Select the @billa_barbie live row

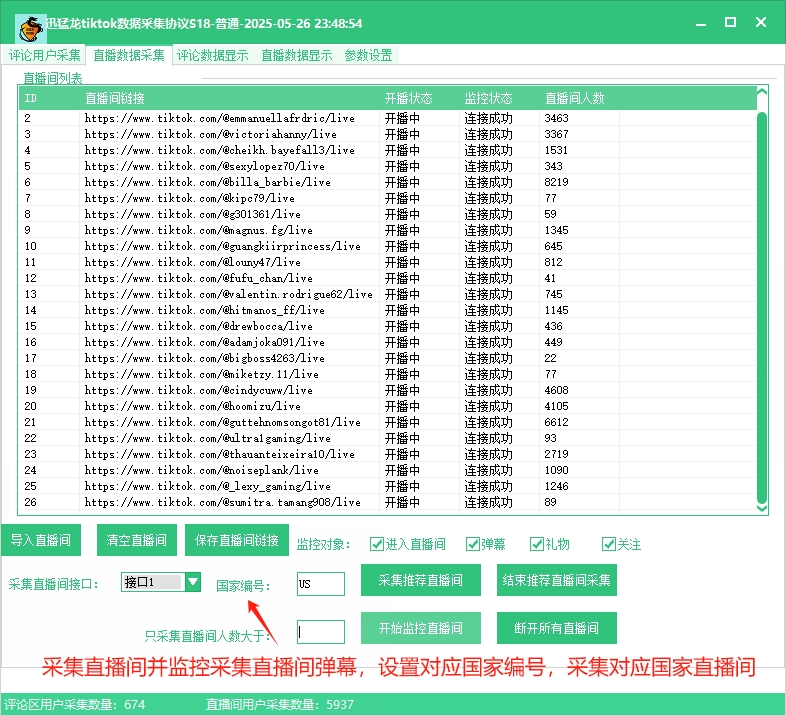click(387, 182)
